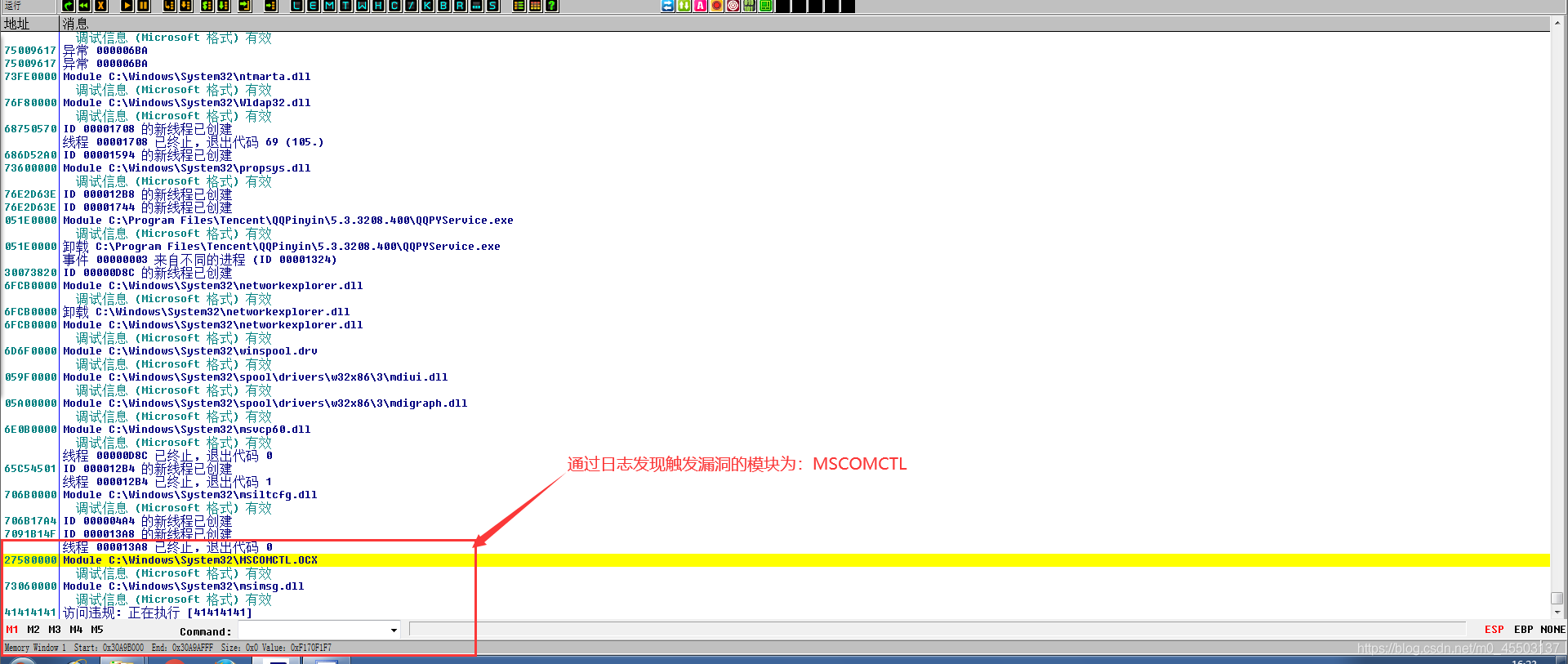Click the blue swap arrows plugin icon
This screenshot has height=664, width=1568.
pyautogui.click(x=668, y=6)
